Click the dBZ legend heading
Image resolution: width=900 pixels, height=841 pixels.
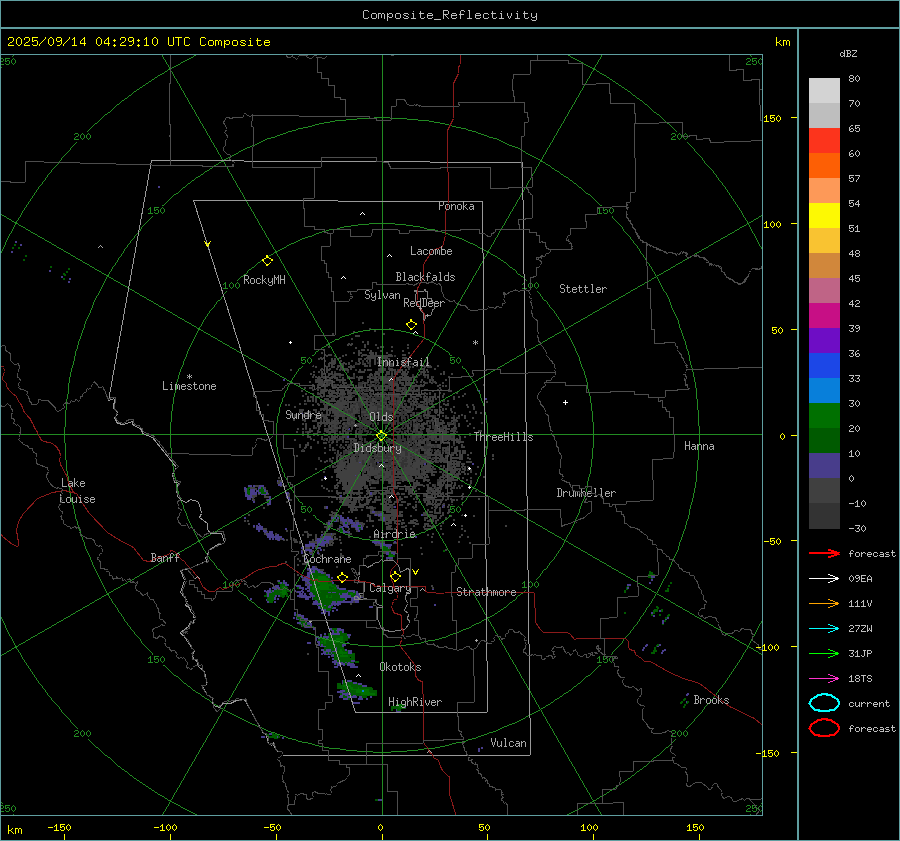pyautogui.click(x=848, y=53)
